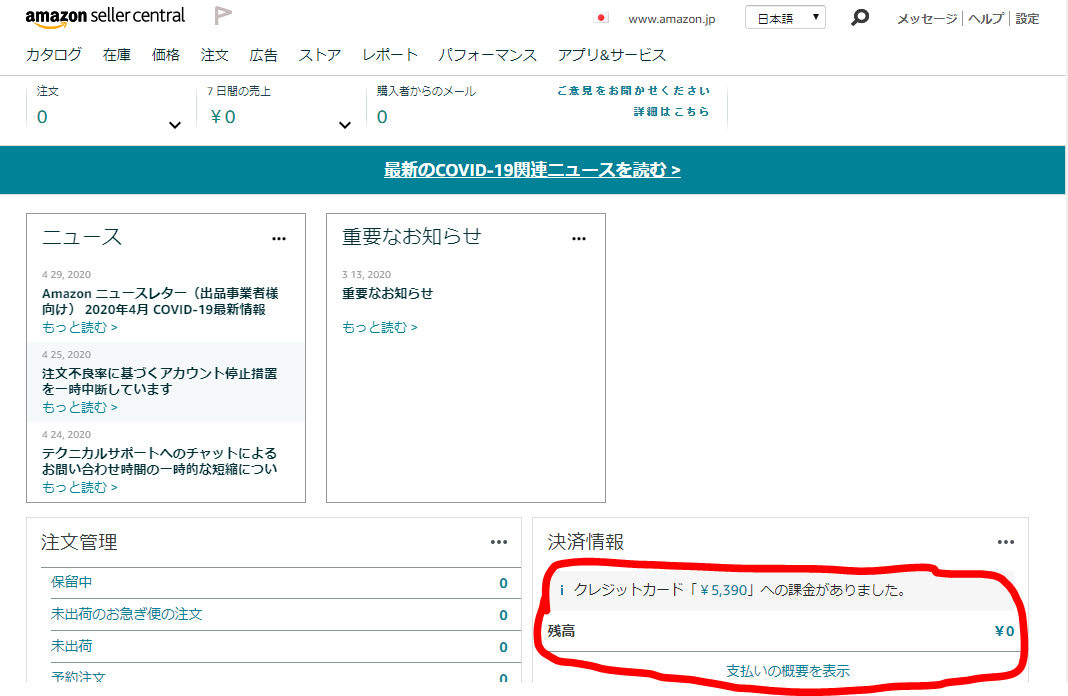Viewport: 1068px width, 696px height.
Task: Open the テクニカルサポート chat news headline
Action: [159, 461]
